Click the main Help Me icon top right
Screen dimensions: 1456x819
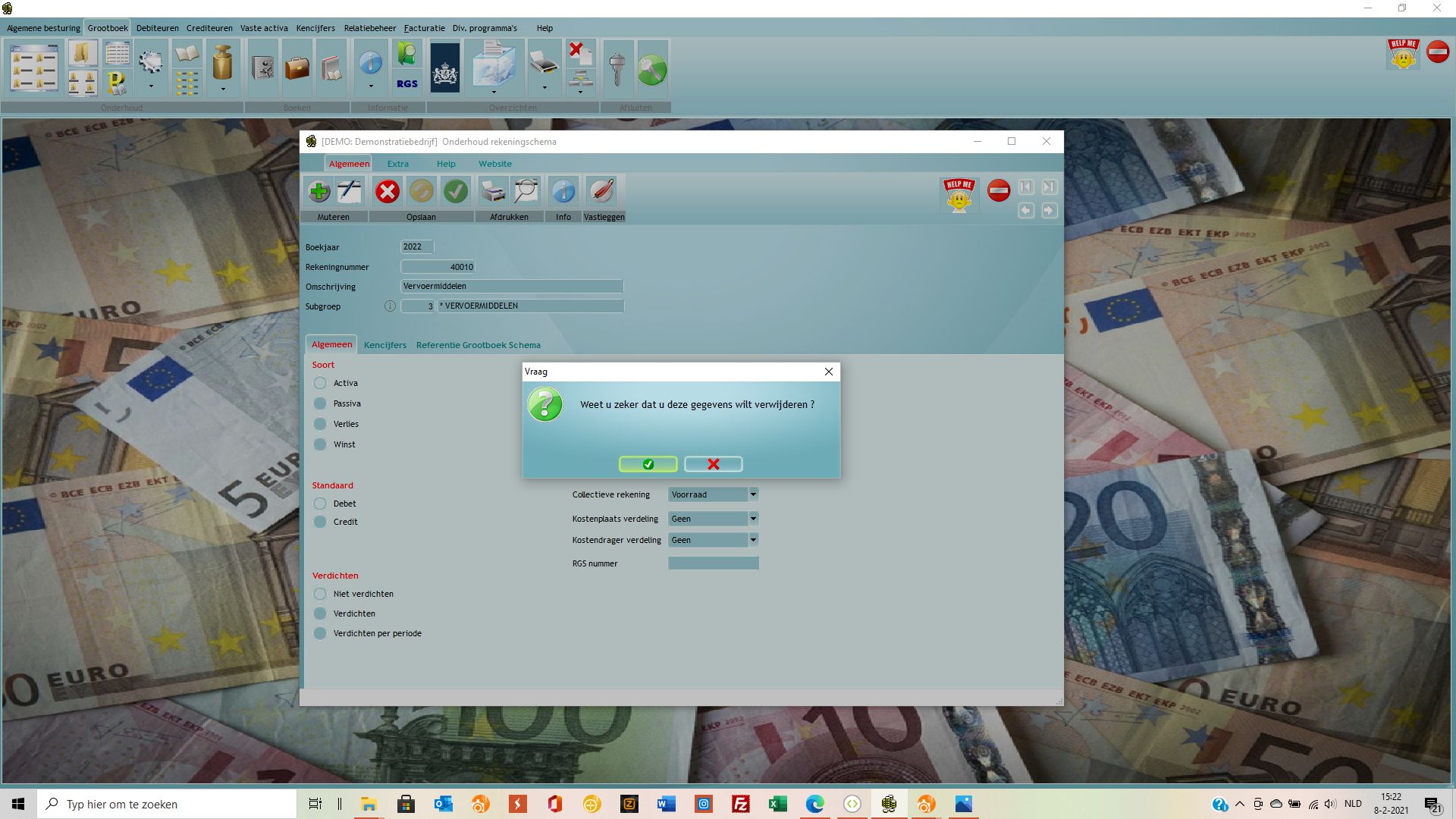pyautogui.click(x=1403, y=53)
